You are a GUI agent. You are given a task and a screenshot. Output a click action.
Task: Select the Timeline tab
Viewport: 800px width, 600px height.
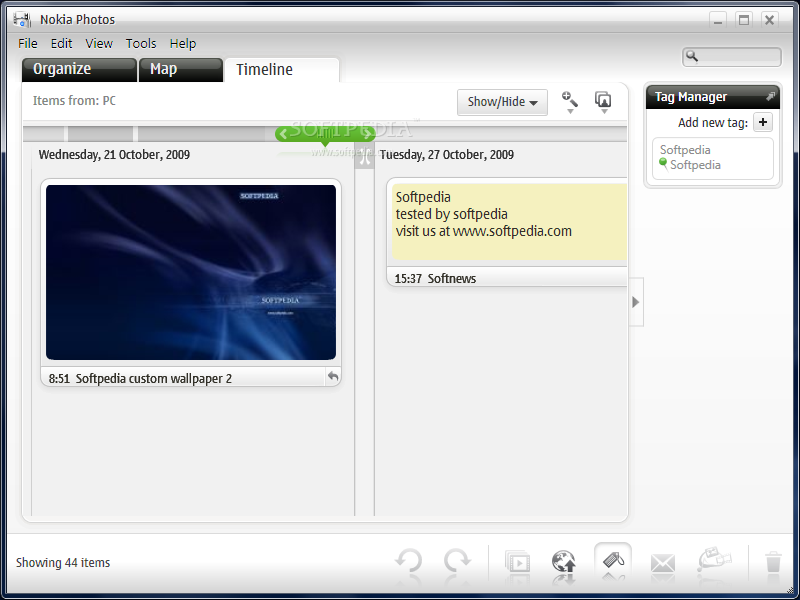pos(282,69)
